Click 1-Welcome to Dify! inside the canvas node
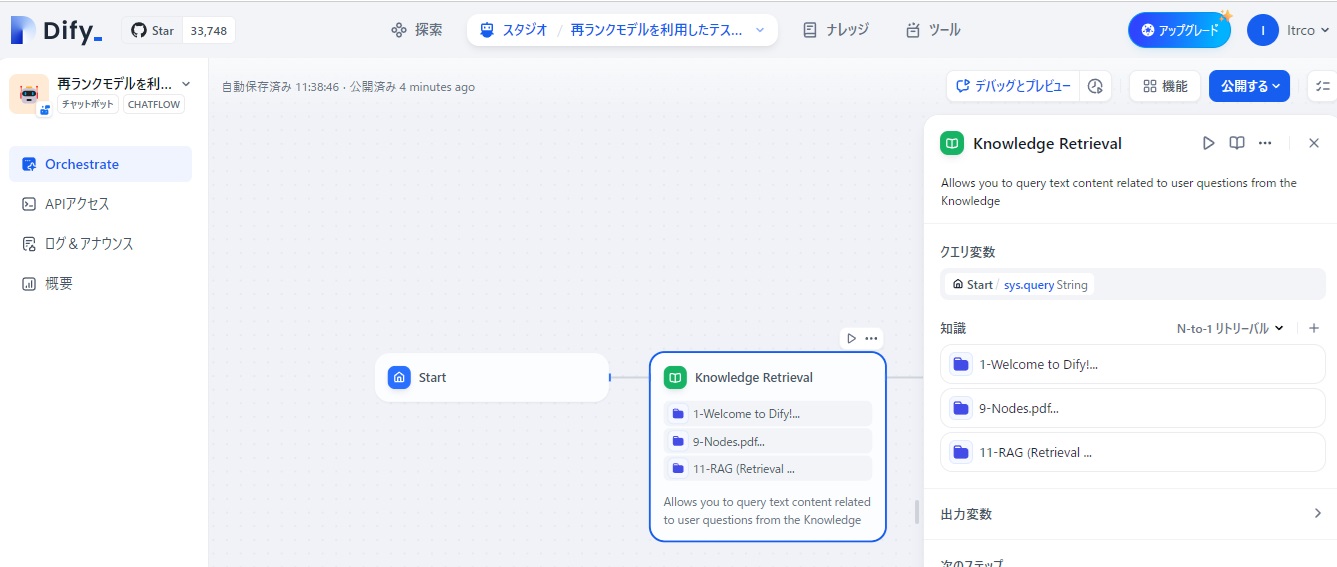The height and width of the screenshot is (567, 1337). click(x=768, y=414)
